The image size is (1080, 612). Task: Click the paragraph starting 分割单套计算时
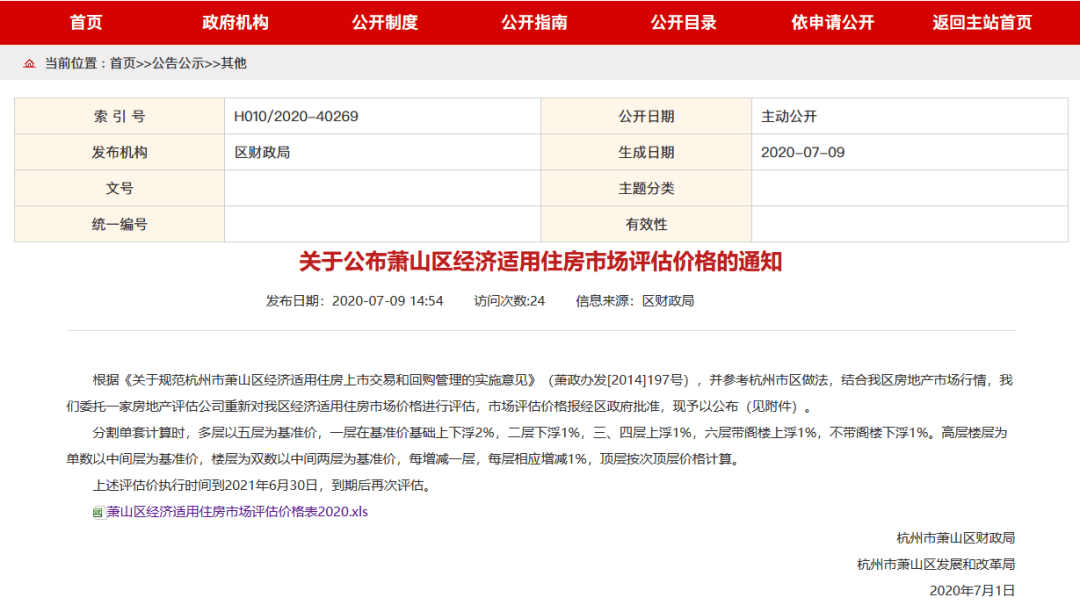pos(537,446)
